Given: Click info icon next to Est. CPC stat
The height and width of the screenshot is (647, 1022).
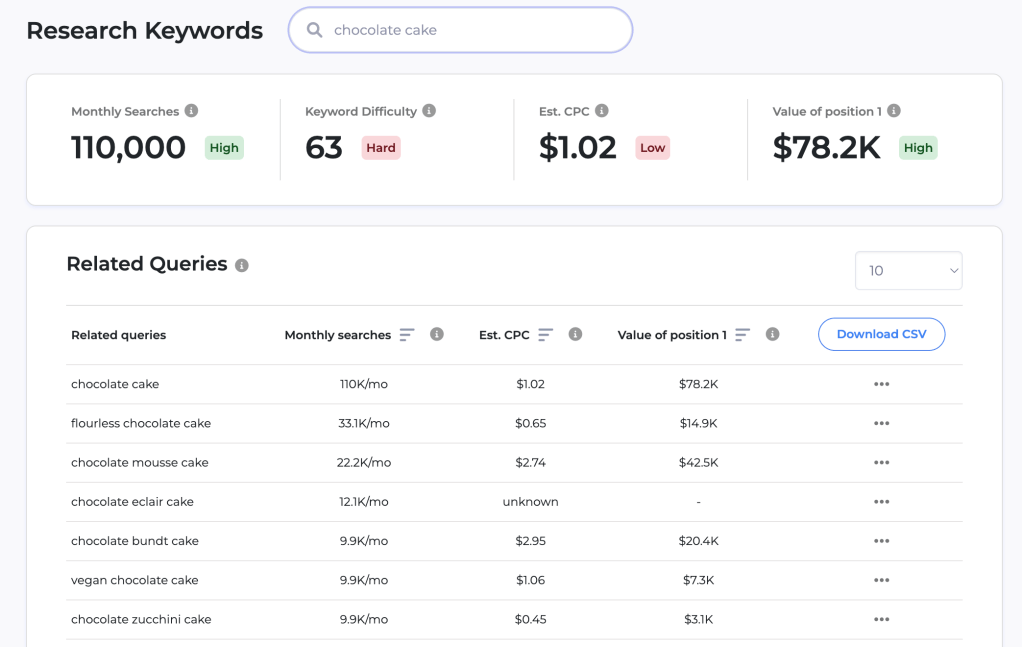Looking at the screenshot, I should pyautogui.click(x=602, y=111).
